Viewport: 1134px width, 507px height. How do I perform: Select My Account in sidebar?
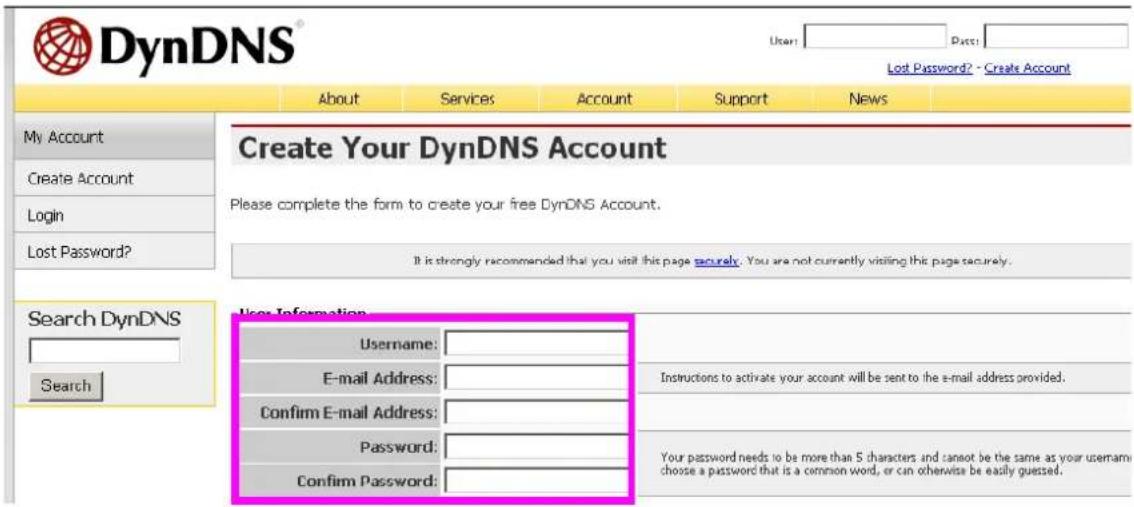click(114, 137)
